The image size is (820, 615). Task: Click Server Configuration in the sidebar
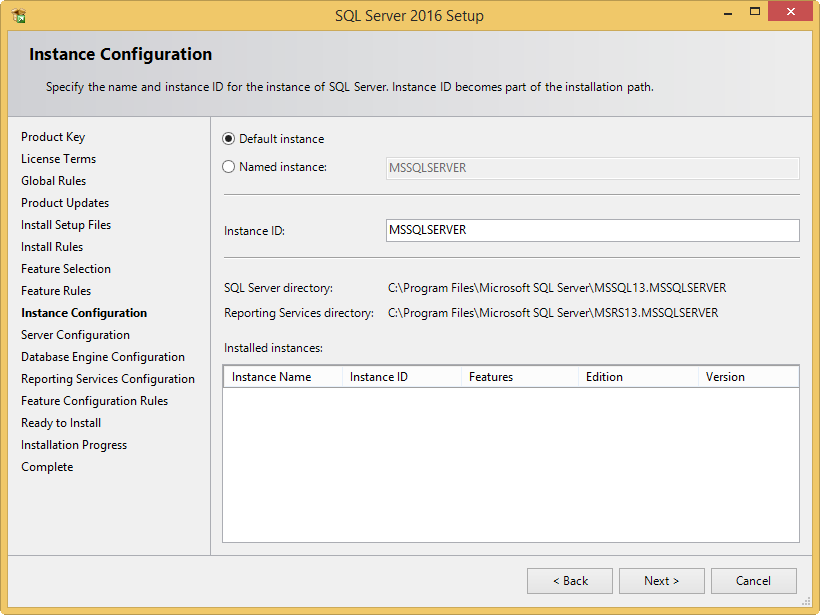[x=75, y=335]
